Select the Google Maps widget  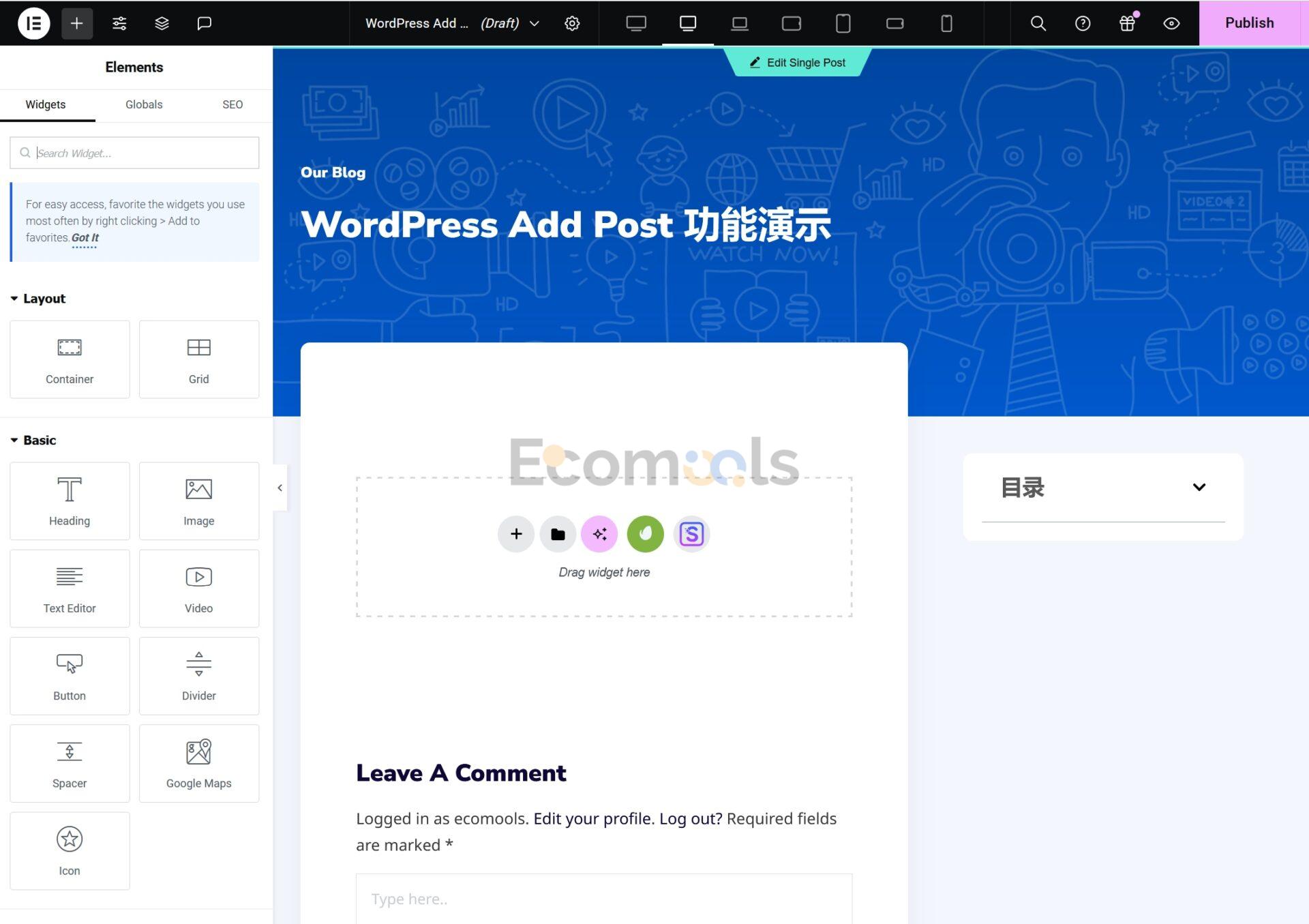199,763
